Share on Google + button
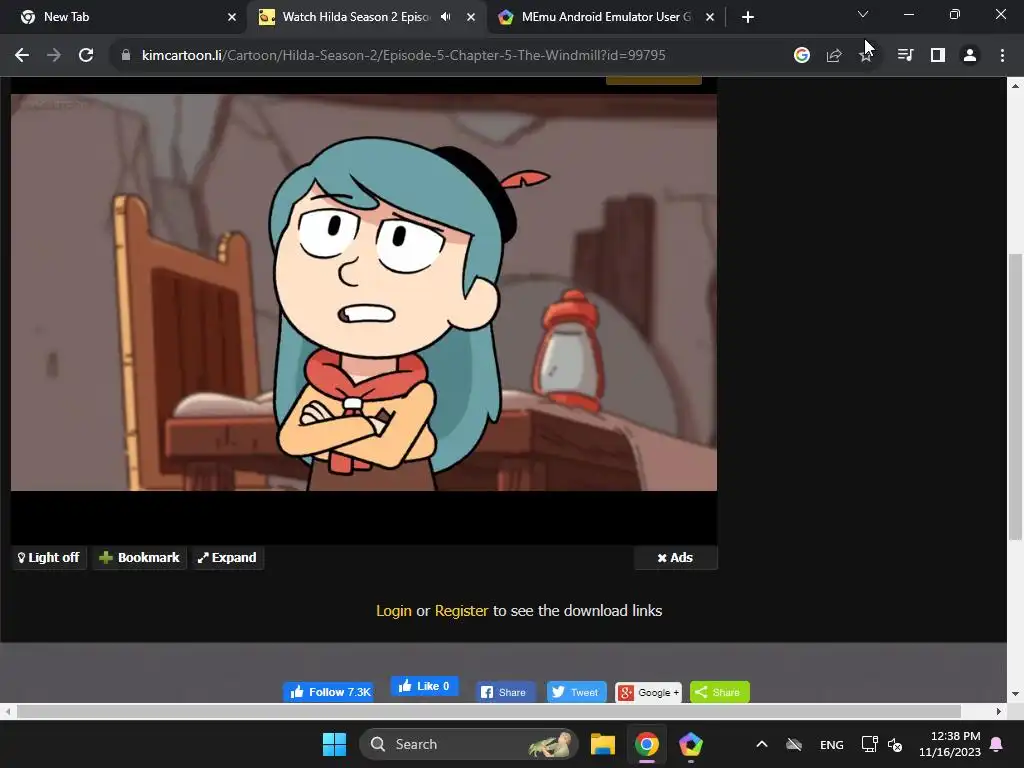 tap(648, 692)
